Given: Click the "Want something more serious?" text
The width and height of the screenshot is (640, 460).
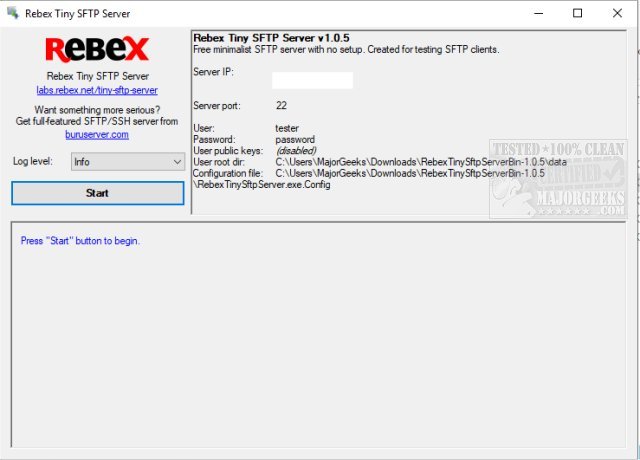Looking at the screenshot, I should [x=97, y=110].
